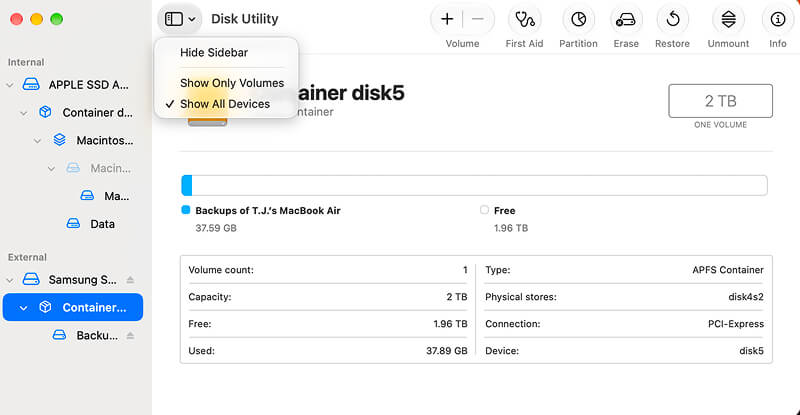Select the dimmed Macin... drive icon
Image resolution: width=800 pixels, height=415 pixels.
tap(73, 167)
